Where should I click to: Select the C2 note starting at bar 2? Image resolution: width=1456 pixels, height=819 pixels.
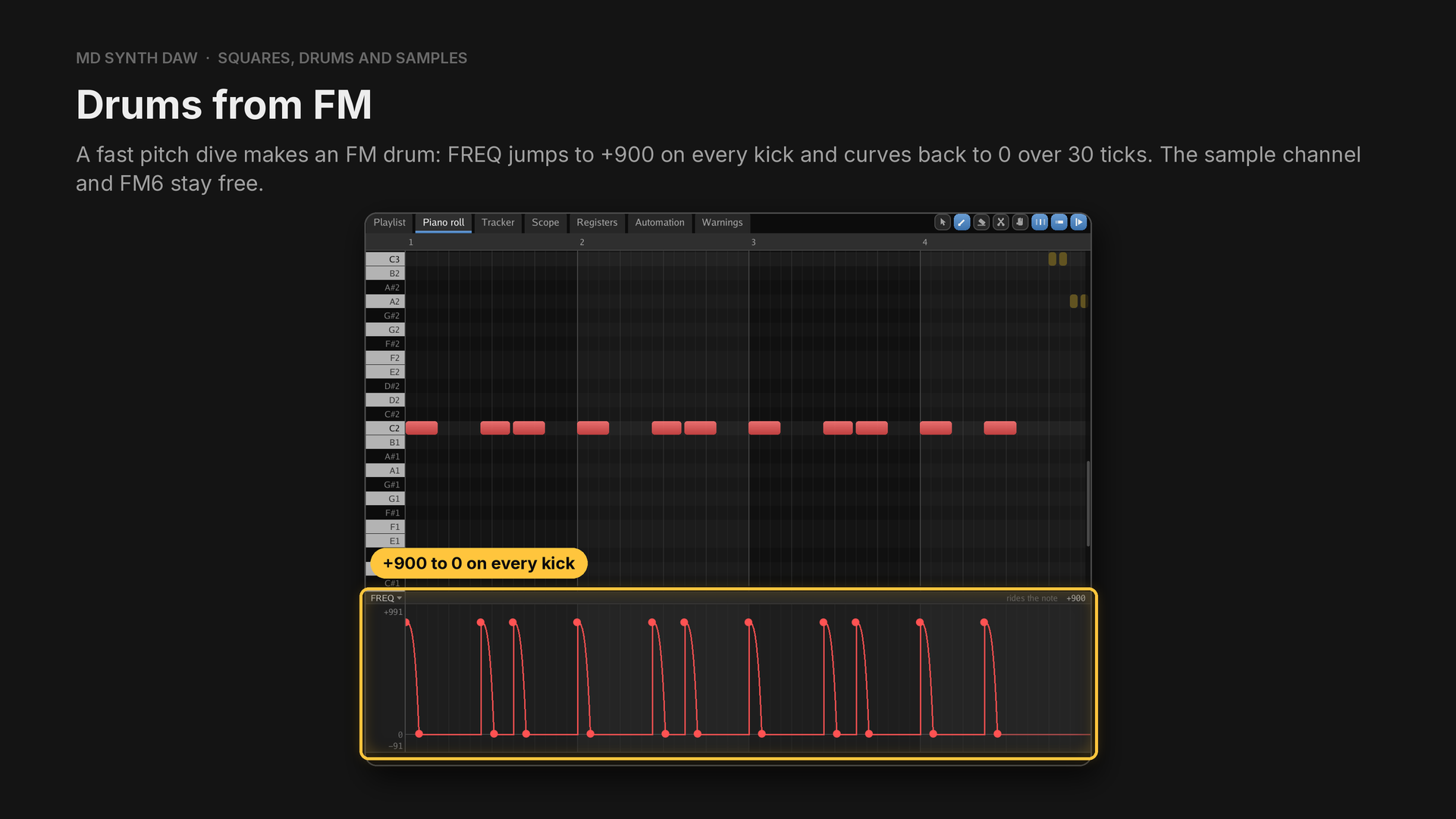tap(593, 428)
